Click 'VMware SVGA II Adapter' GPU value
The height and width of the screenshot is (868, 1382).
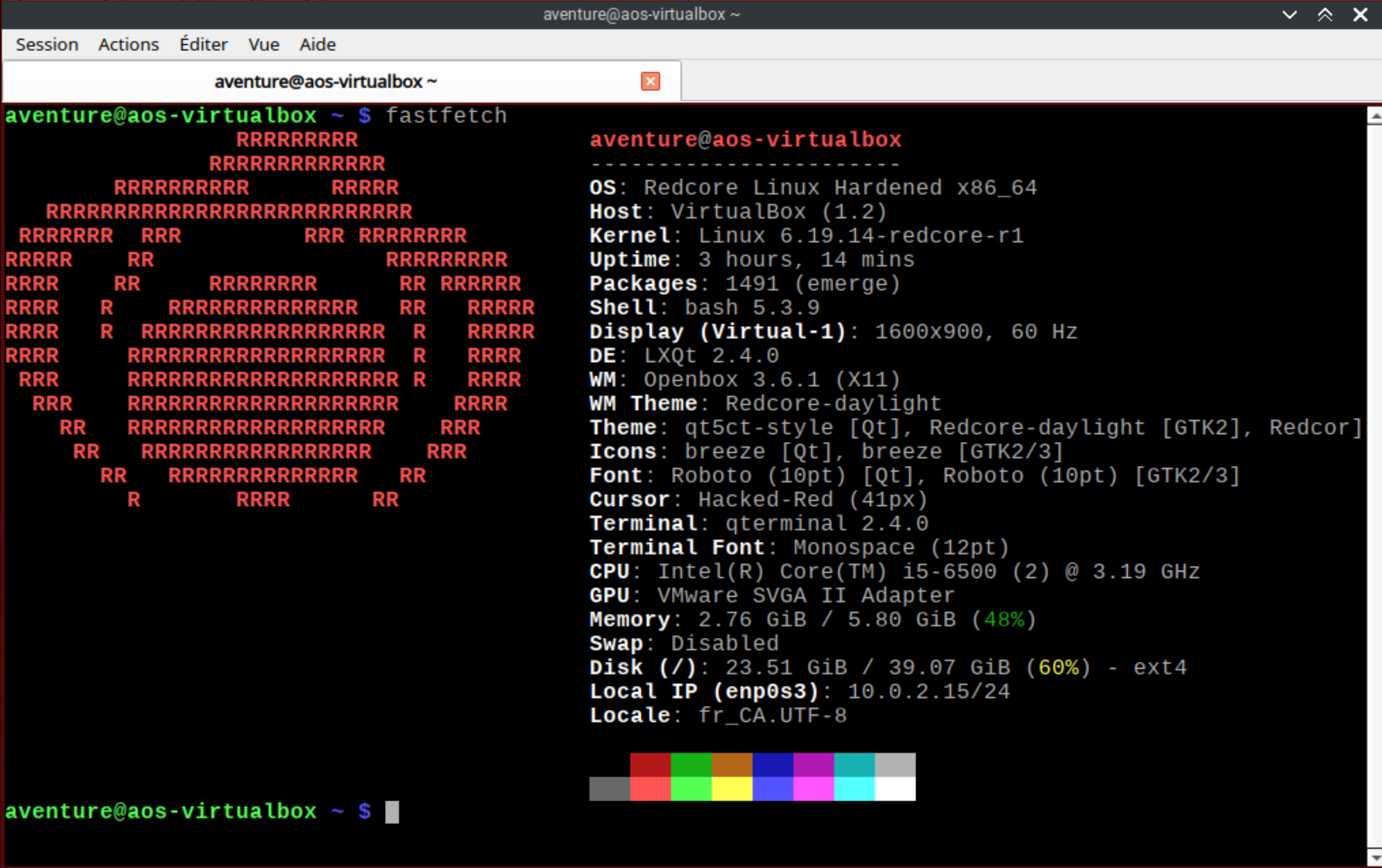[x=806, y=596]
